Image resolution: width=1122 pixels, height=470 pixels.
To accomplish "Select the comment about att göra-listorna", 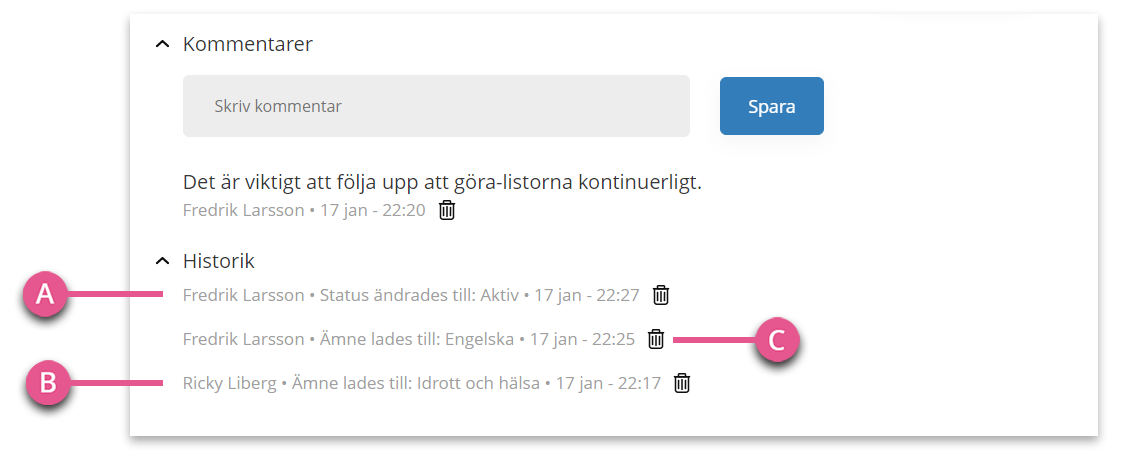I will (442, 182).
